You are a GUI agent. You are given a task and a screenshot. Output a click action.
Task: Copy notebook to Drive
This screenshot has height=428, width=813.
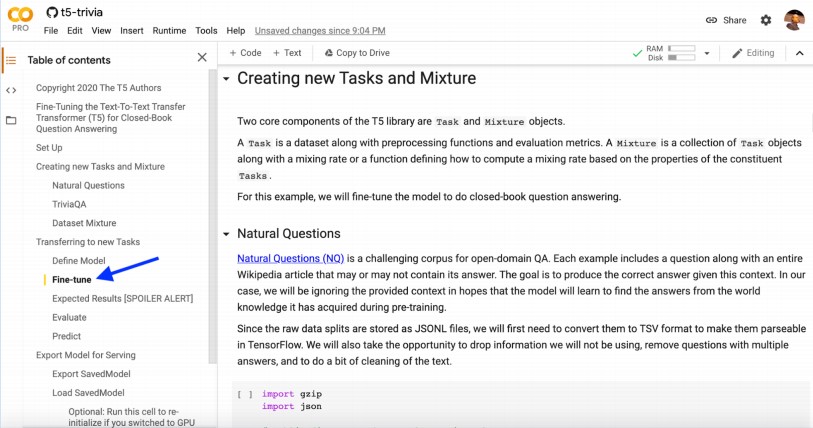click(x=357, y=53)
